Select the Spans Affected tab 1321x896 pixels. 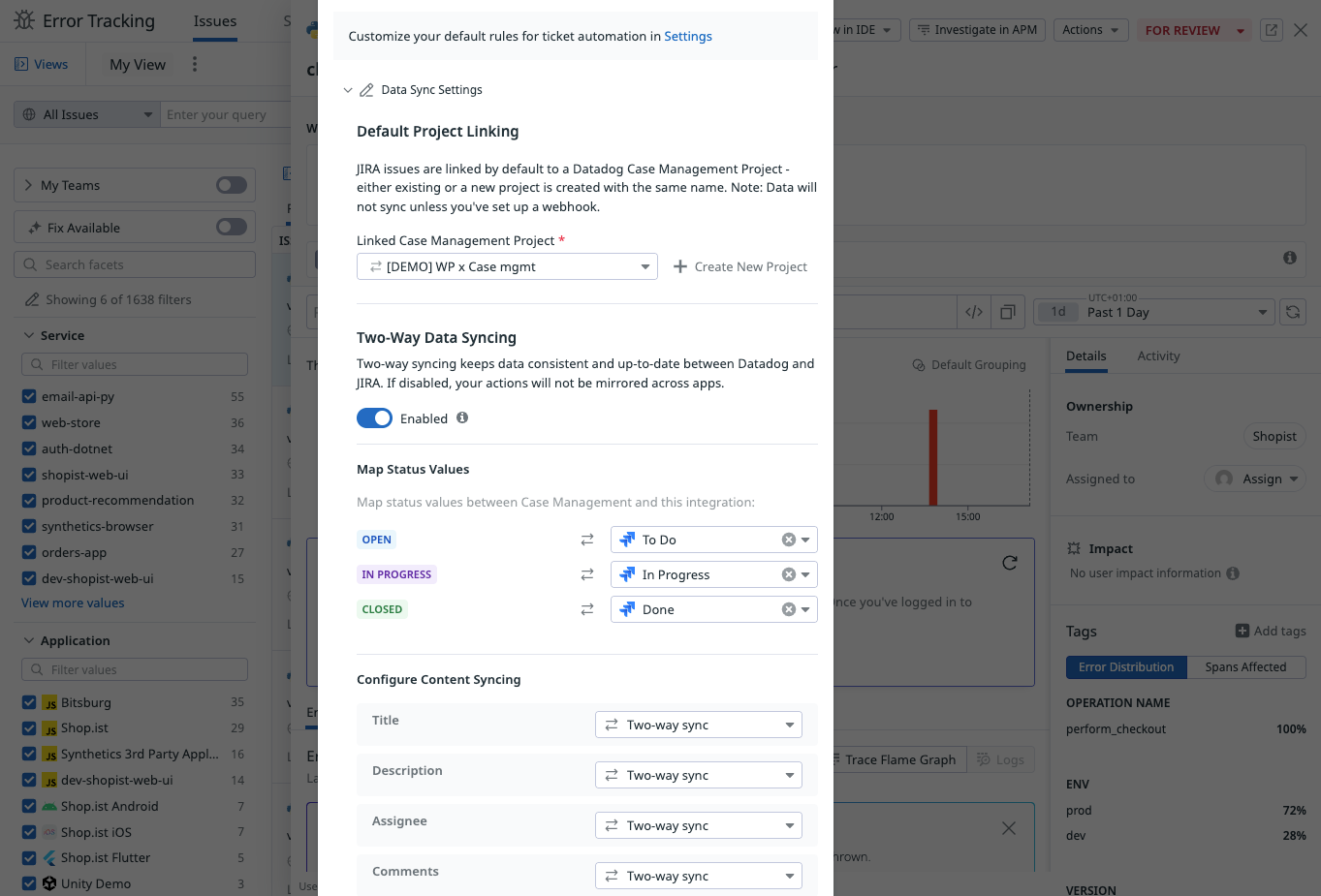(x=1244, y=666)
